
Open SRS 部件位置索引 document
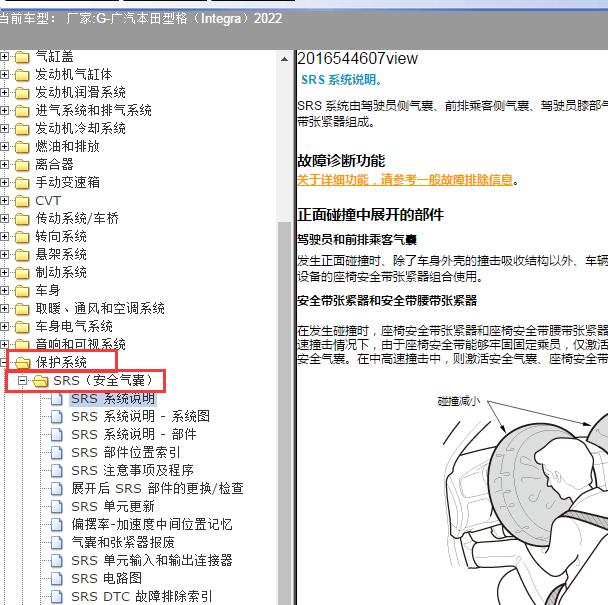[126, 453]
